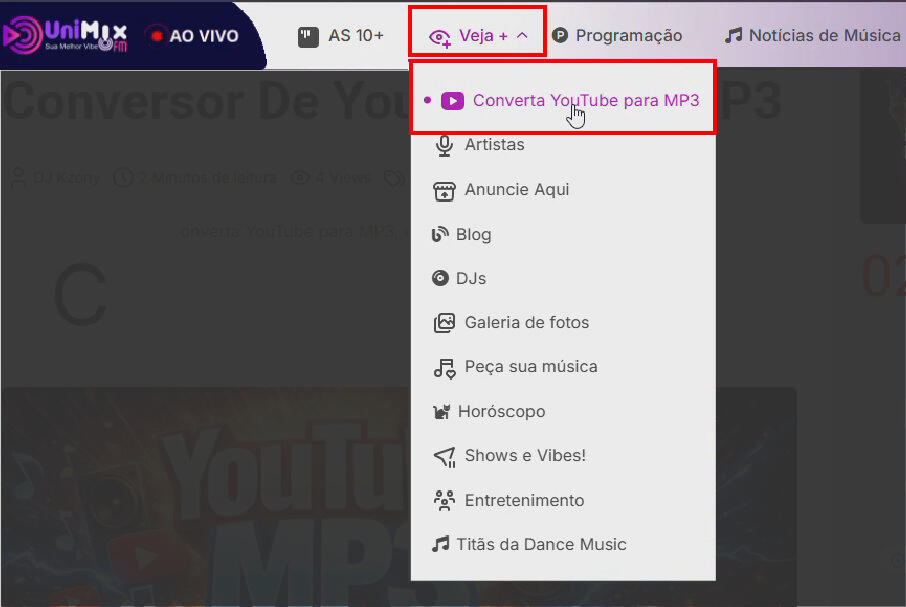Image resolution: width=906 pixels, height=607 pixels.
Task: Click the clock icon beside 2 Minutos de leitura
Action: click(x=123, y=177)
